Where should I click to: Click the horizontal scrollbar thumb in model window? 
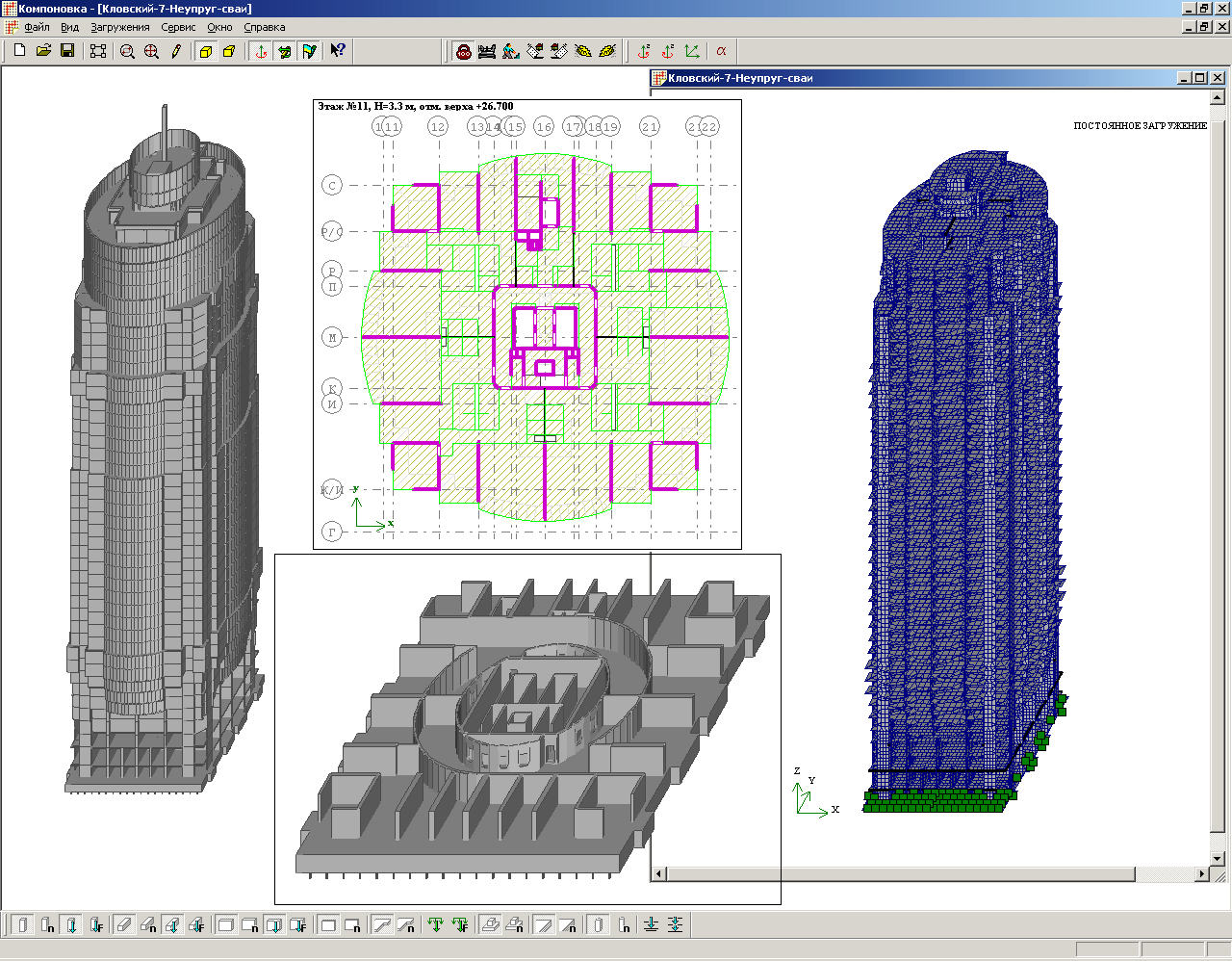[901, 874]
